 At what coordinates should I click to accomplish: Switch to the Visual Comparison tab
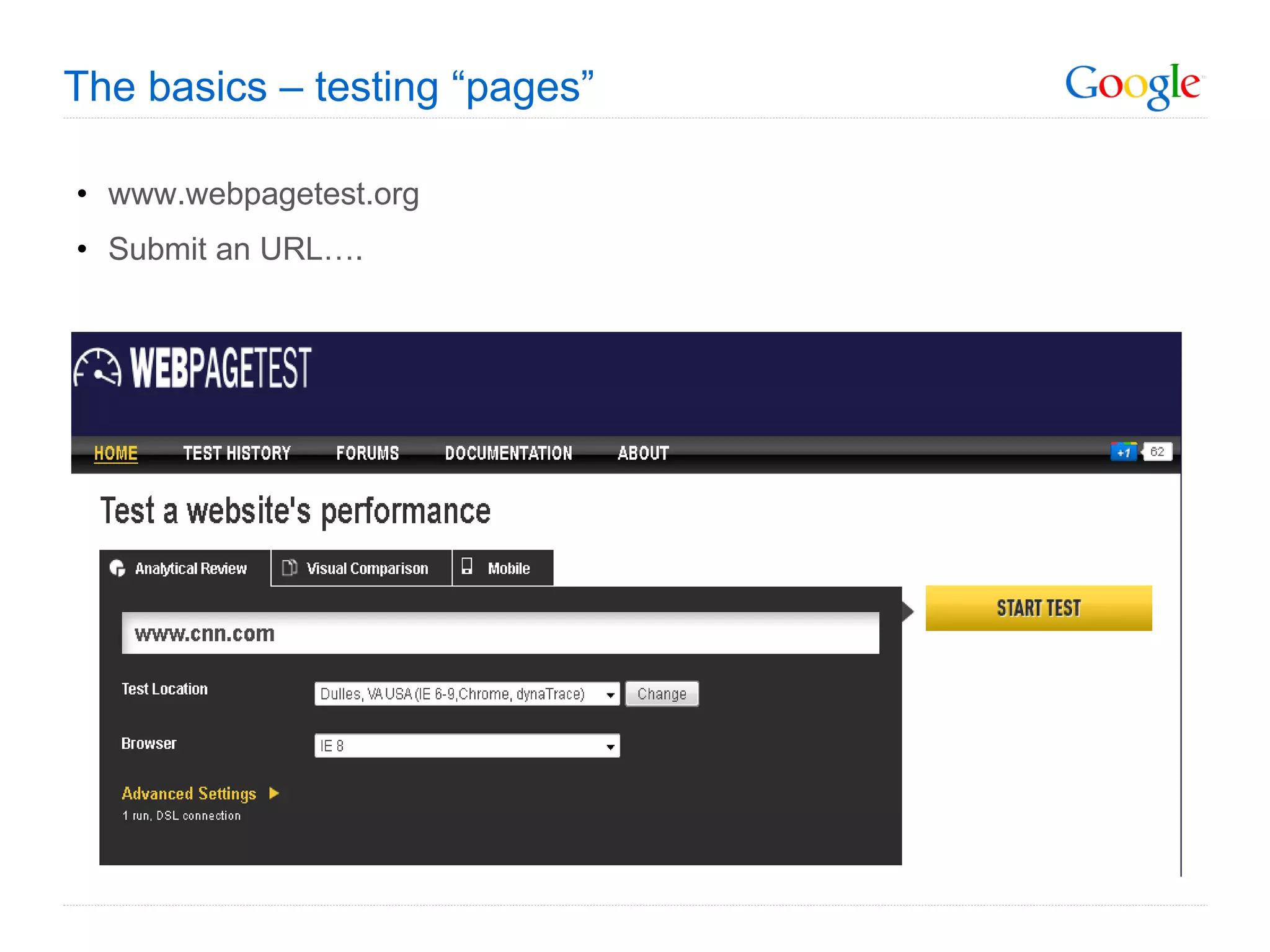362,568
